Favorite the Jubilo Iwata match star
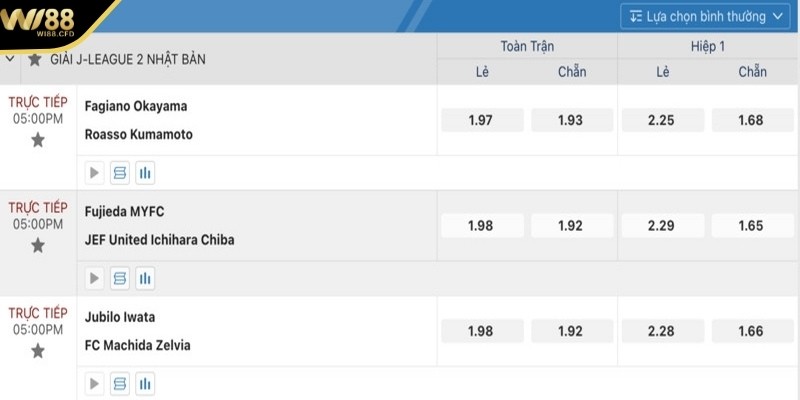The image size is (800, 400). click(x=38, y=350)
